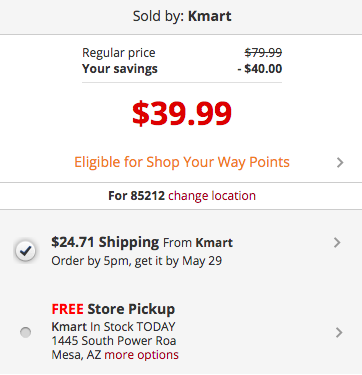Viewport: 362px width, 375px height.
Task: Click the 1445 South Power Road address
Action: (114, 341)
